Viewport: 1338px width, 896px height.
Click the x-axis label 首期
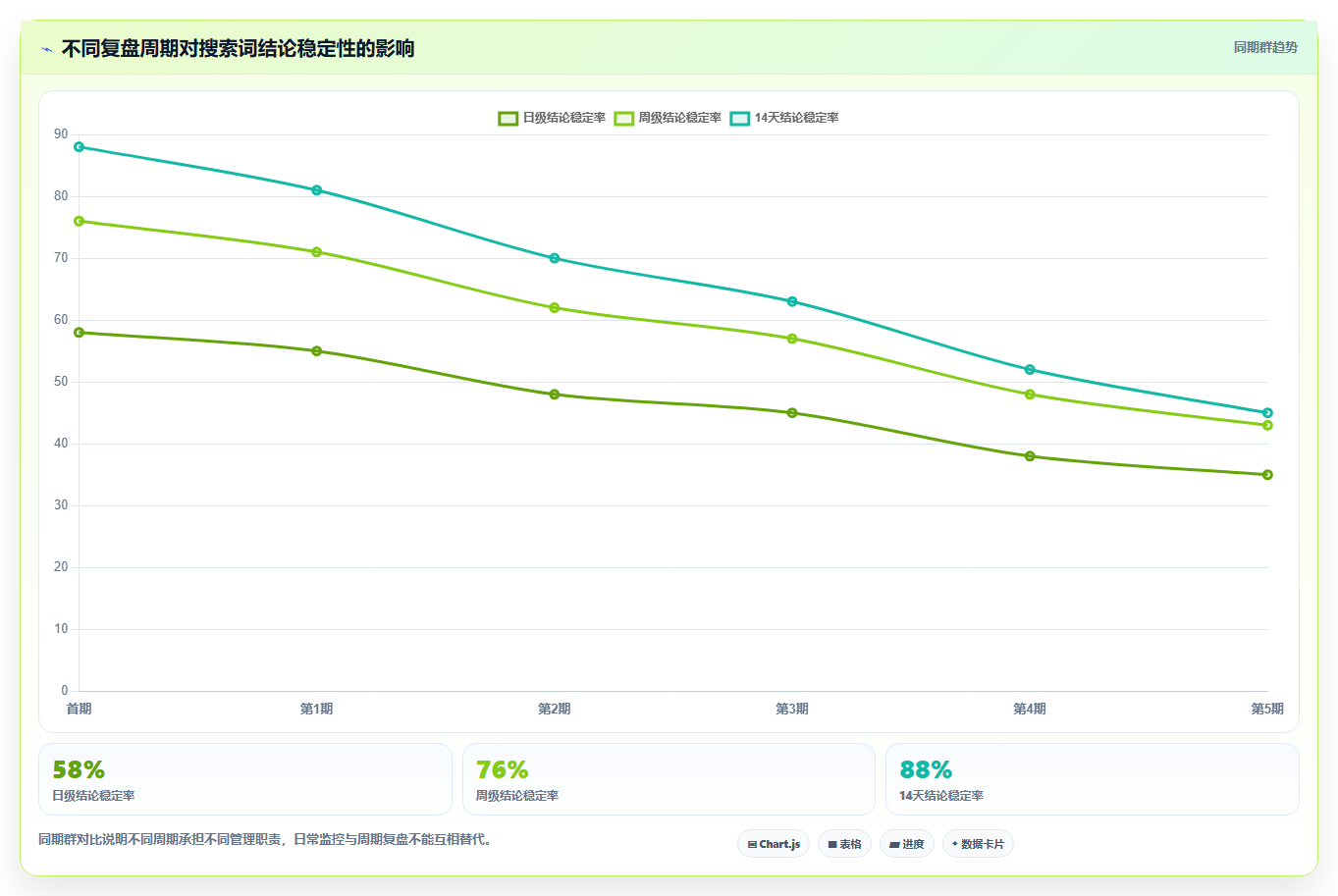(80, 709)
